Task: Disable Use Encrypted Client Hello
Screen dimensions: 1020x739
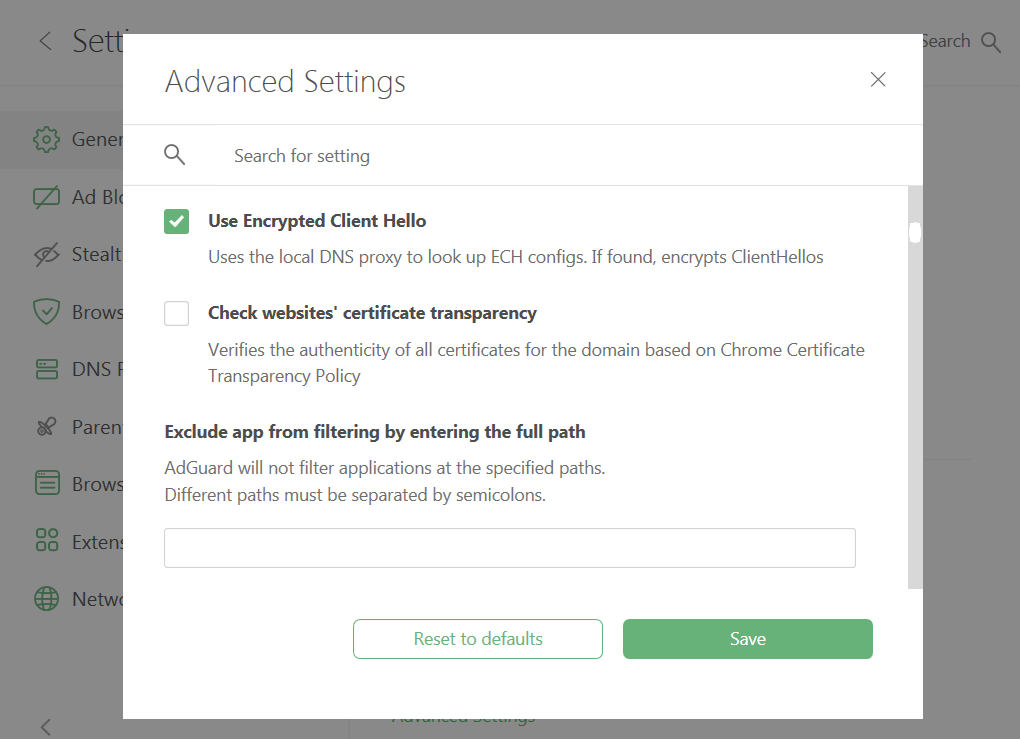Action: pyautogui.click(x=176, y=221)
